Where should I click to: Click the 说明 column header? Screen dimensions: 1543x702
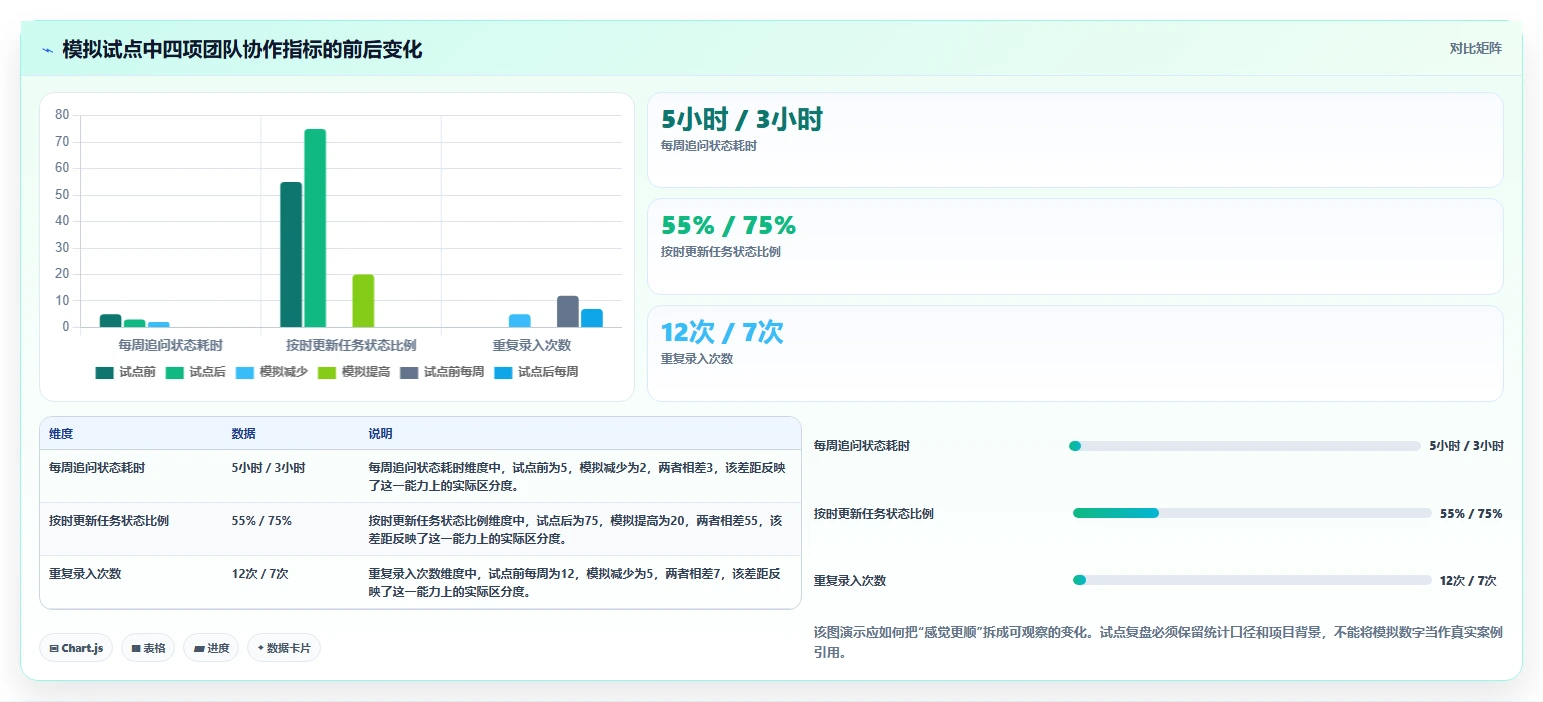point(380,434)
